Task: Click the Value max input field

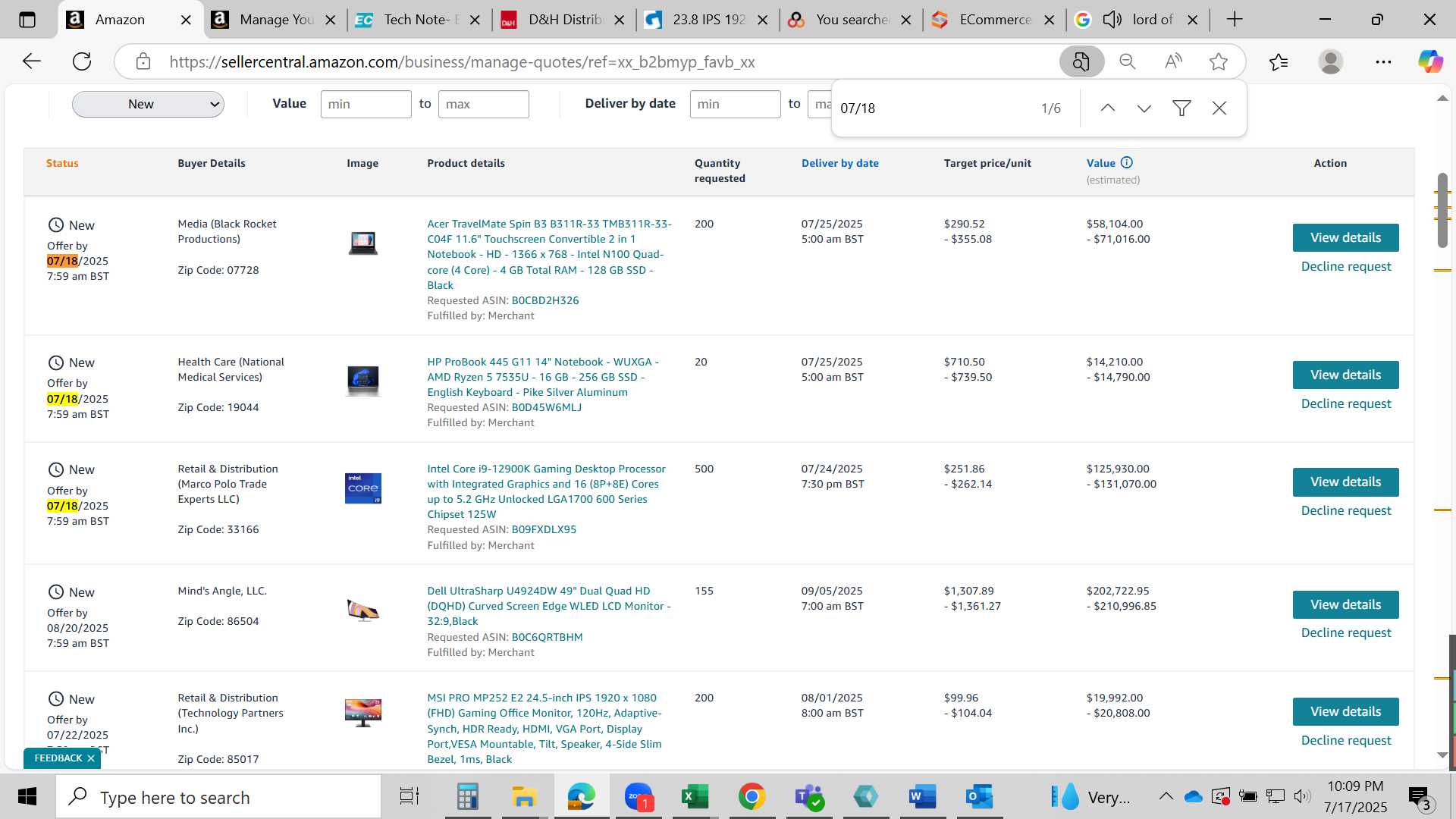Action: [x=483, y=104]
